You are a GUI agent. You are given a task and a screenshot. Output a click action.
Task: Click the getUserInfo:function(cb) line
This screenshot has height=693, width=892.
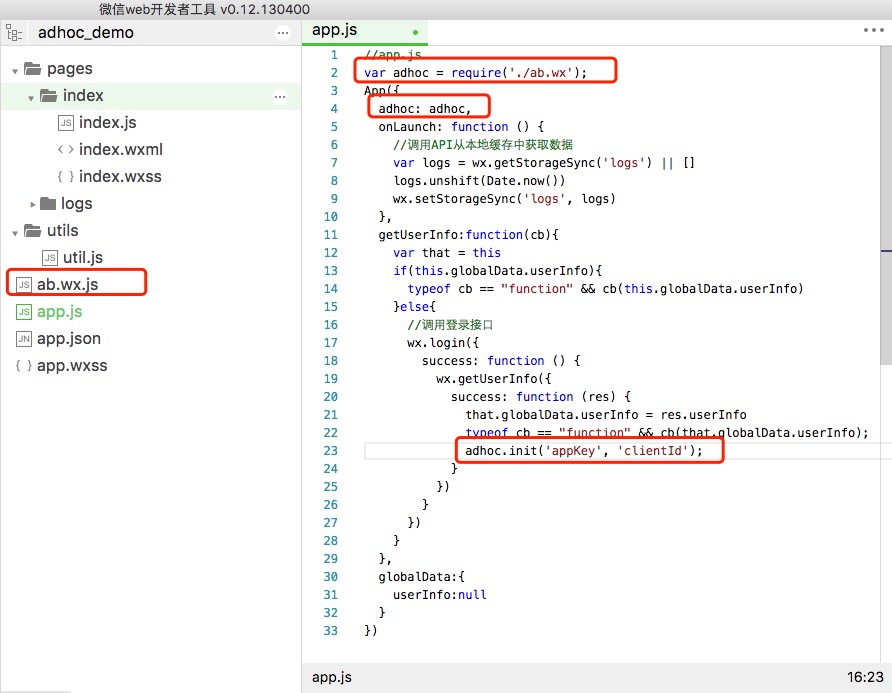click(x=468, y=235)
